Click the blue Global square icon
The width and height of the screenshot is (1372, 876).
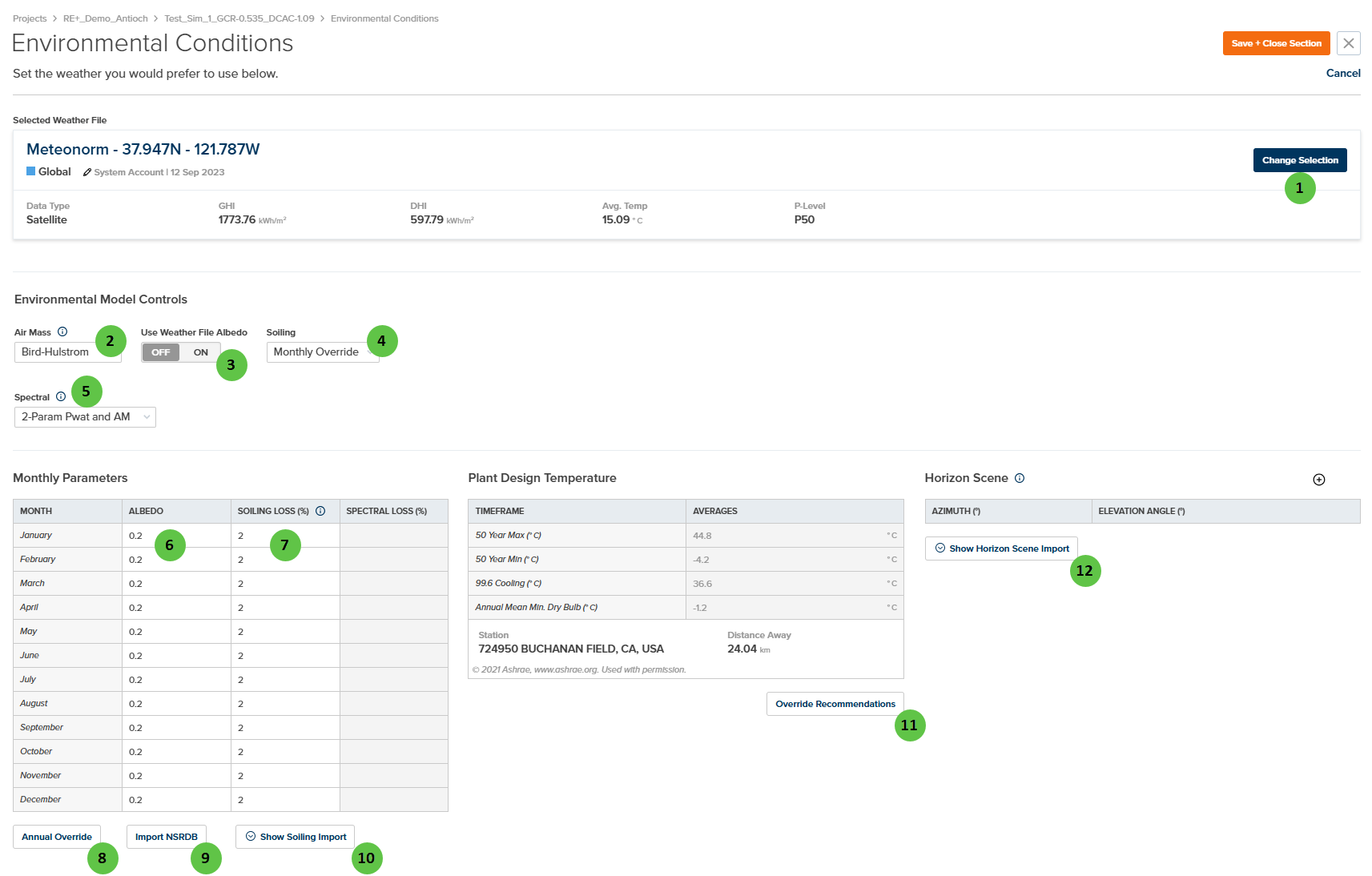click(31, 171)
